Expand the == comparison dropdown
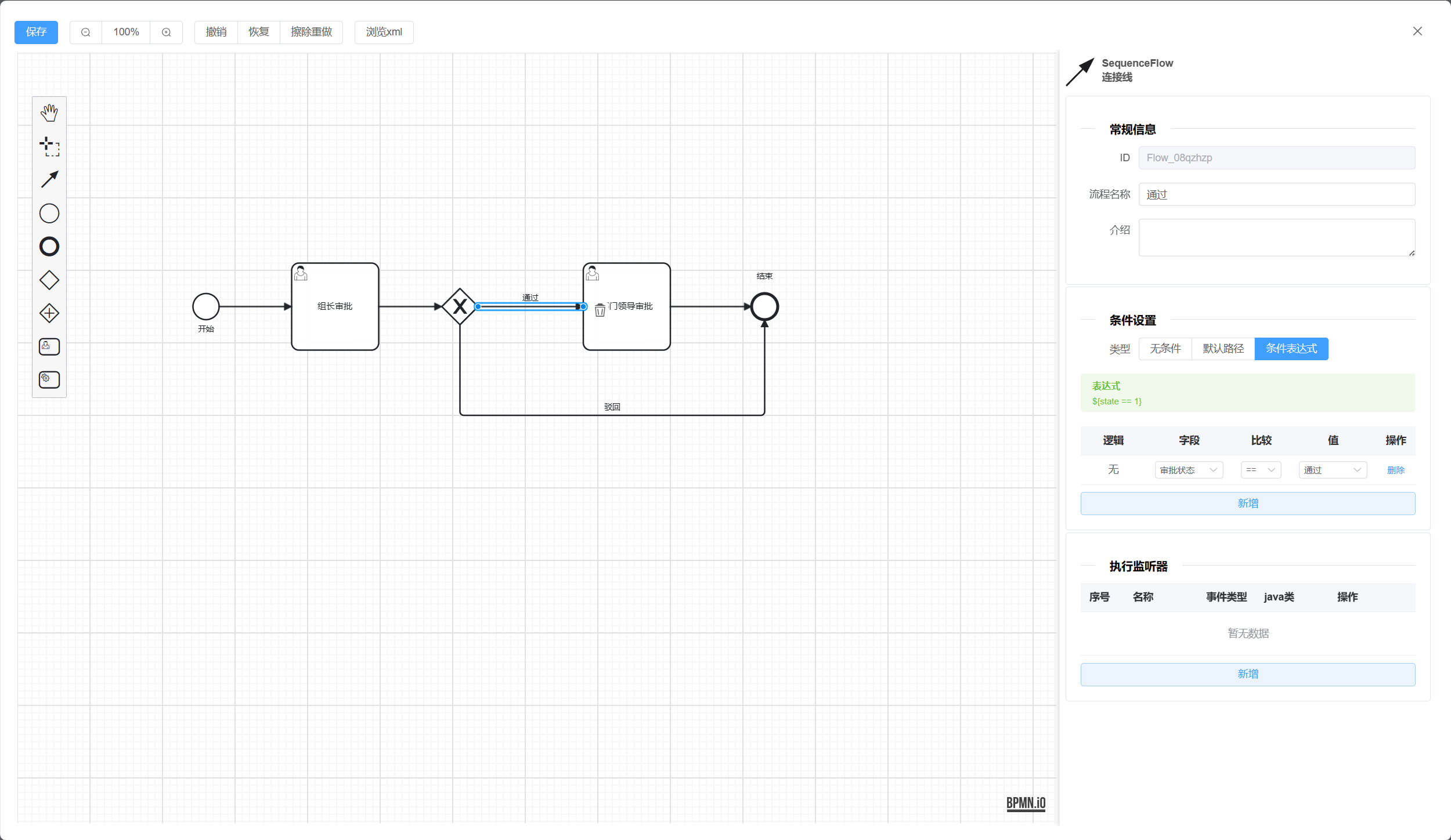This screenshot has width=1451, height=840. tap(1260, 470)
